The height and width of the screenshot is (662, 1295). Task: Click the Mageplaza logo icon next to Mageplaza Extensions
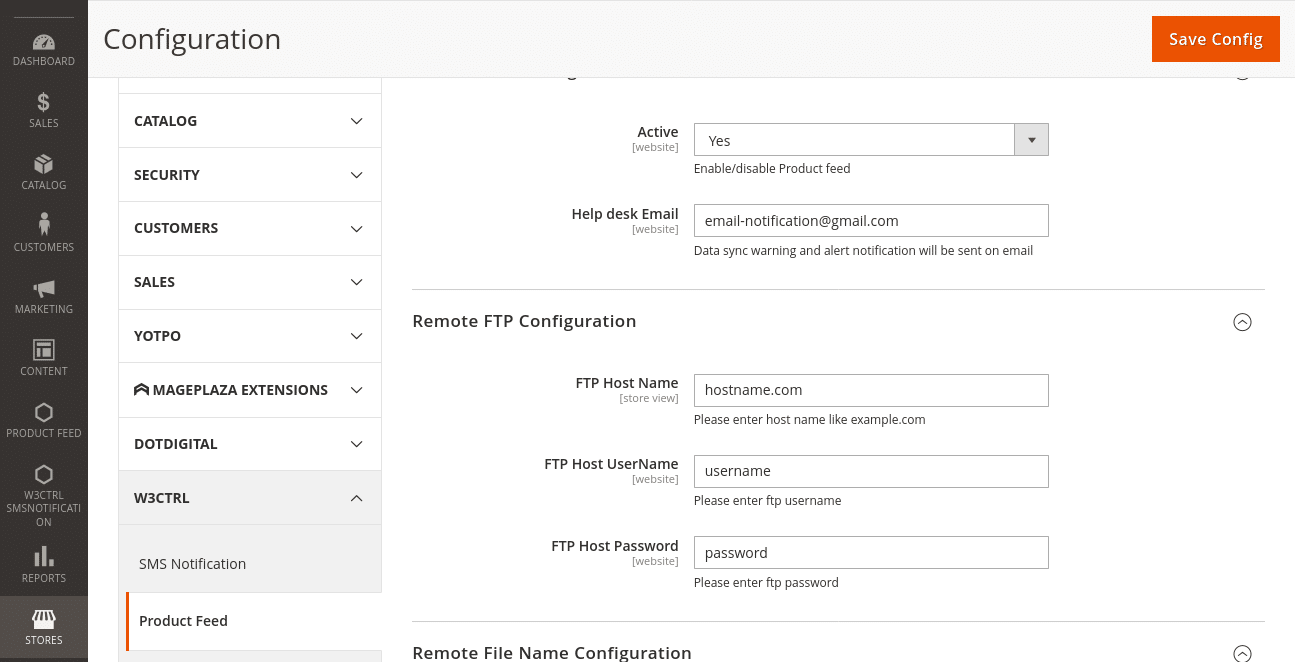click(142, 389)
